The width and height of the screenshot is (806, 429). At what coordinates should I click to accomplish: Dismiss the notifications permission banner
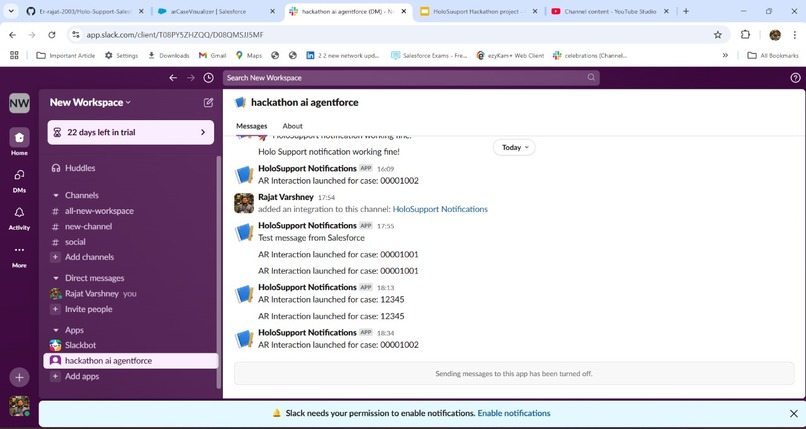pyautogui.click(x=794, y=414)
